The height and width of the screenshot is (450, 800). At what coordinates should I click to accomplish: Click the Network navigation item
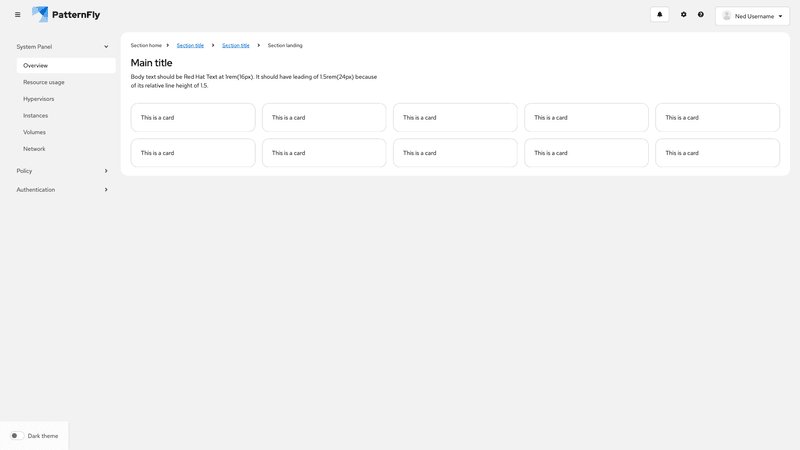coord(34,149)
